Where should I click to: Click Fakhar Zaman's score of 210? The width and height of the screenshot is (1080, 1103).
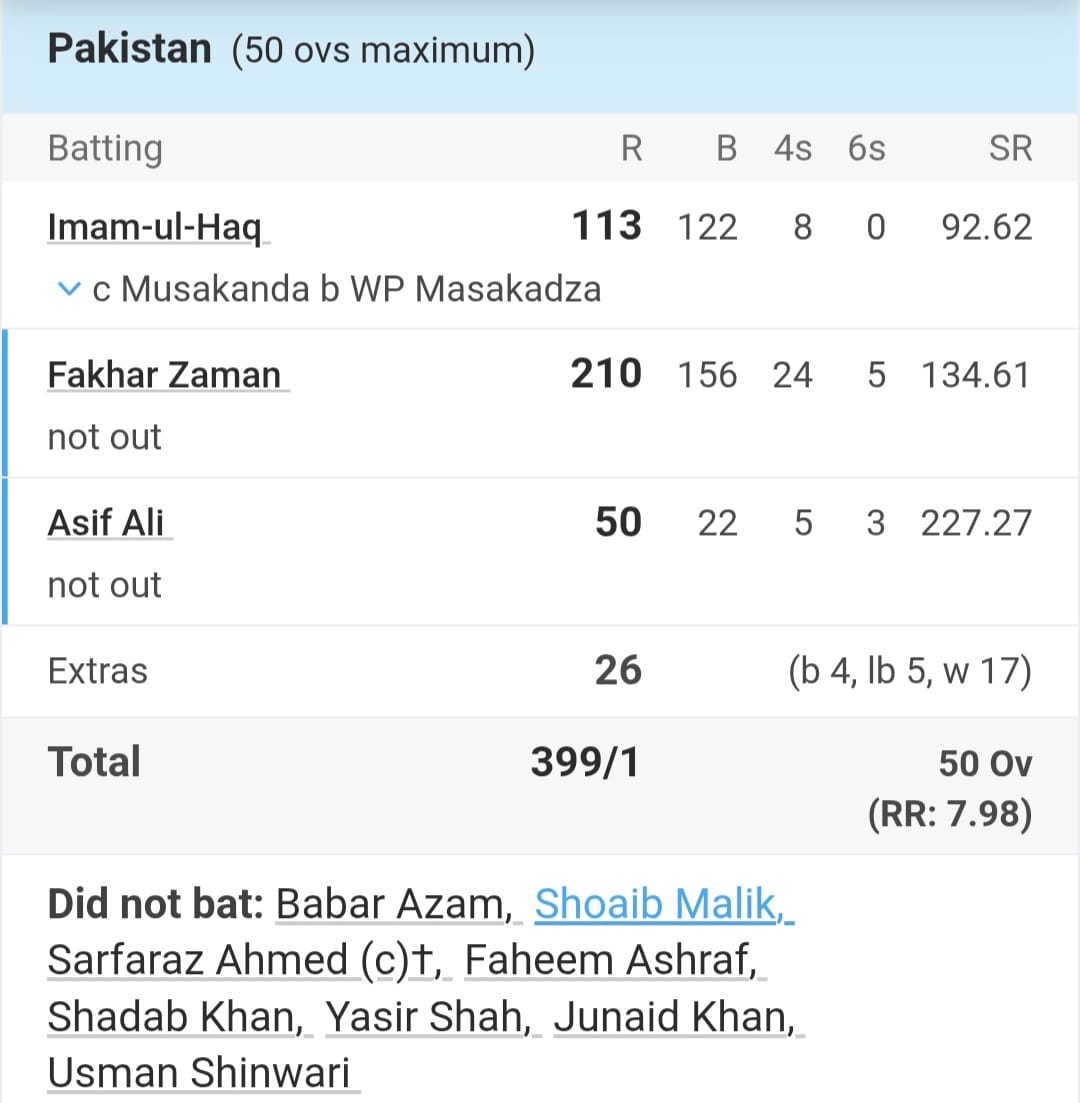(606, 375)
